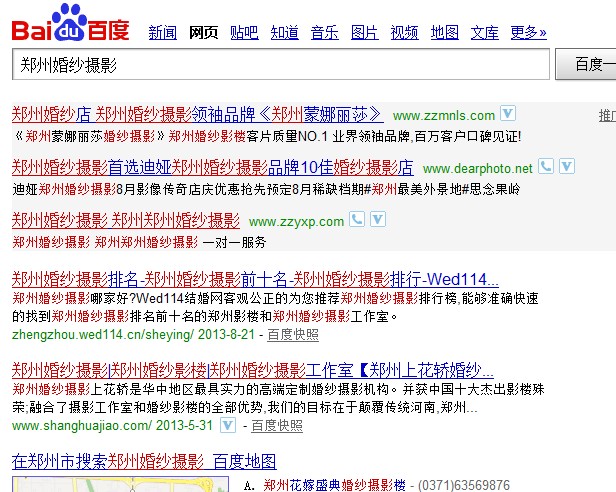Switch to the 贴吧 search tab
Image resolution: width=616 pixels, height=492 pixels.
244,32
